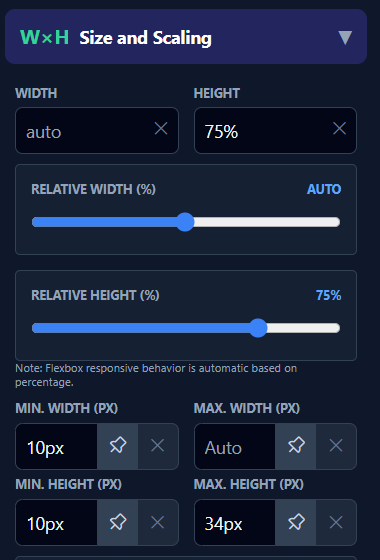Click the AUTO relative width value
Screen dimensions: 380x560
[324, 189]
